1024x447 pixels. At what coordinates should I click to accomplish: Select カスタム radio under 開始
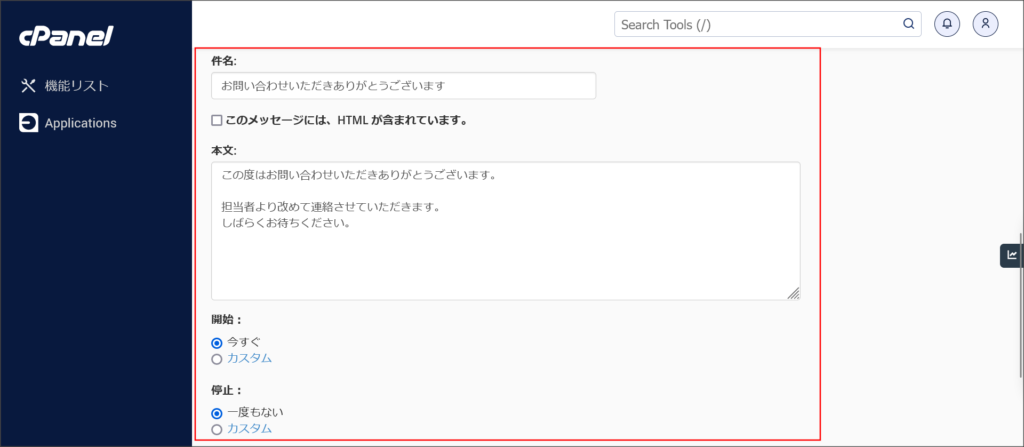tap(217, 359)
